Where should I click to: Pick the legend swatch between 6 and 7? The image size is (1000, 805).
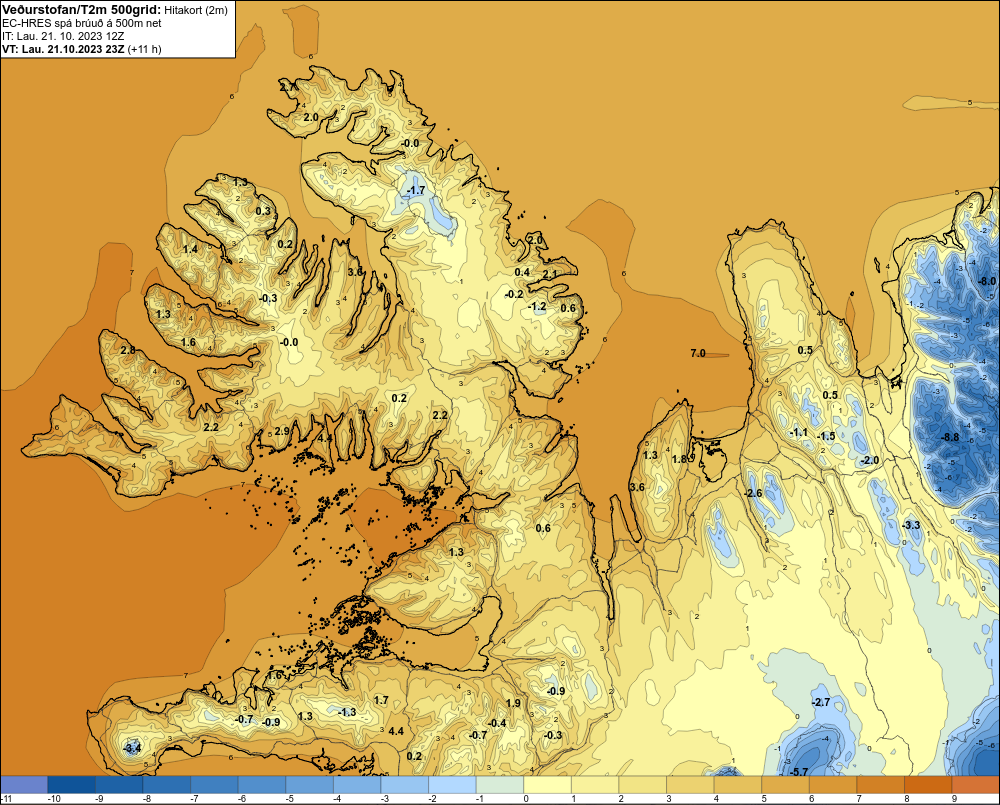point(834,785)
